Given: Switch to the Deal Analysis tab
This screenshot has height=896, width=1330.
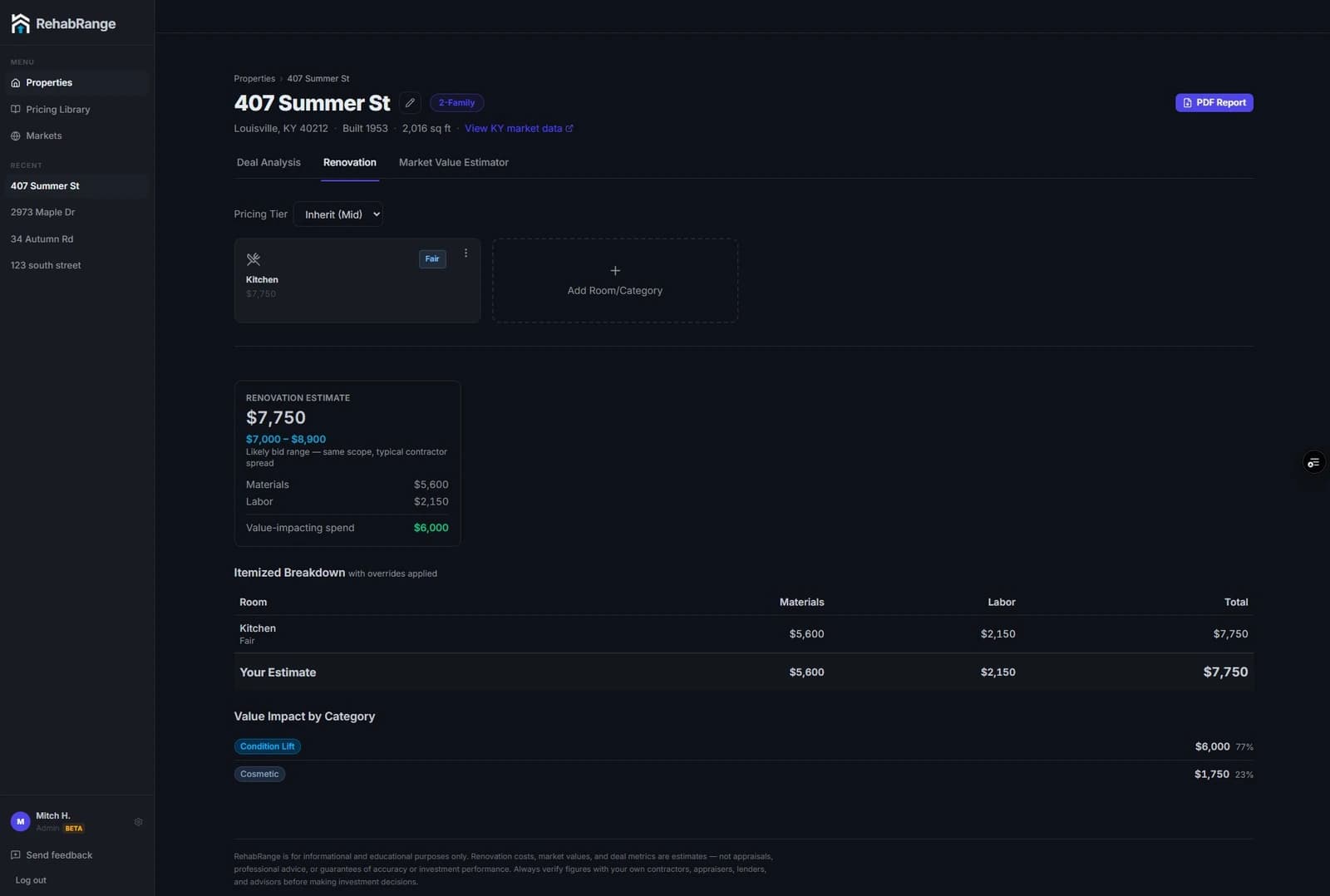Looking at the screenshot, I should point(268,162).
